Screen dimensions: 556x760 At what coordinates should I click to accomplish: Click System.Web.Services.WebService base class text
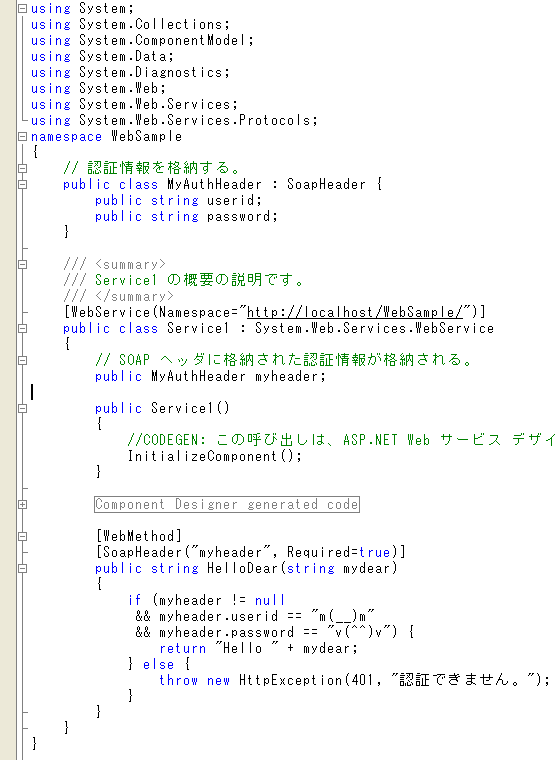(374, 328)
